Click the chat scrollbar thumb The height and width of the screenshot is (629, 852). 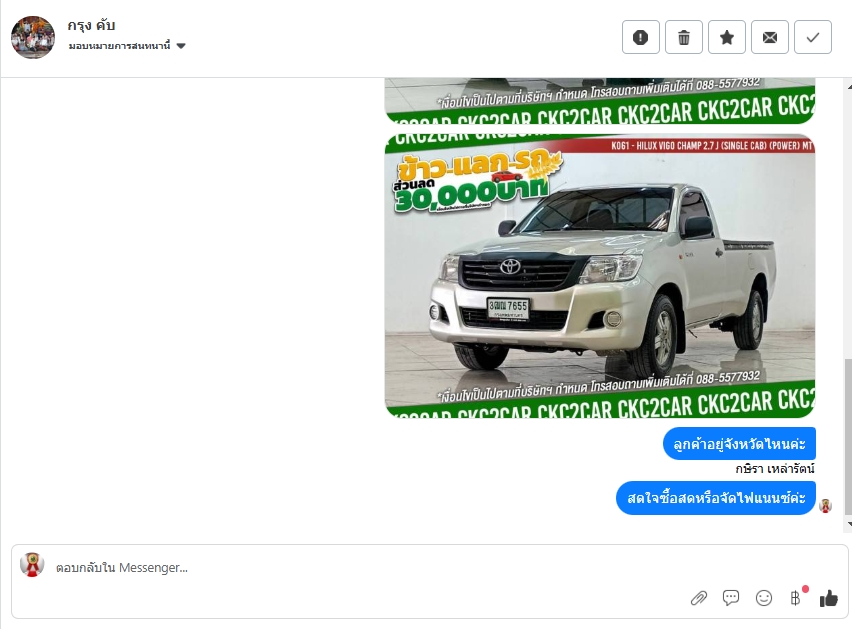(848, 436)
